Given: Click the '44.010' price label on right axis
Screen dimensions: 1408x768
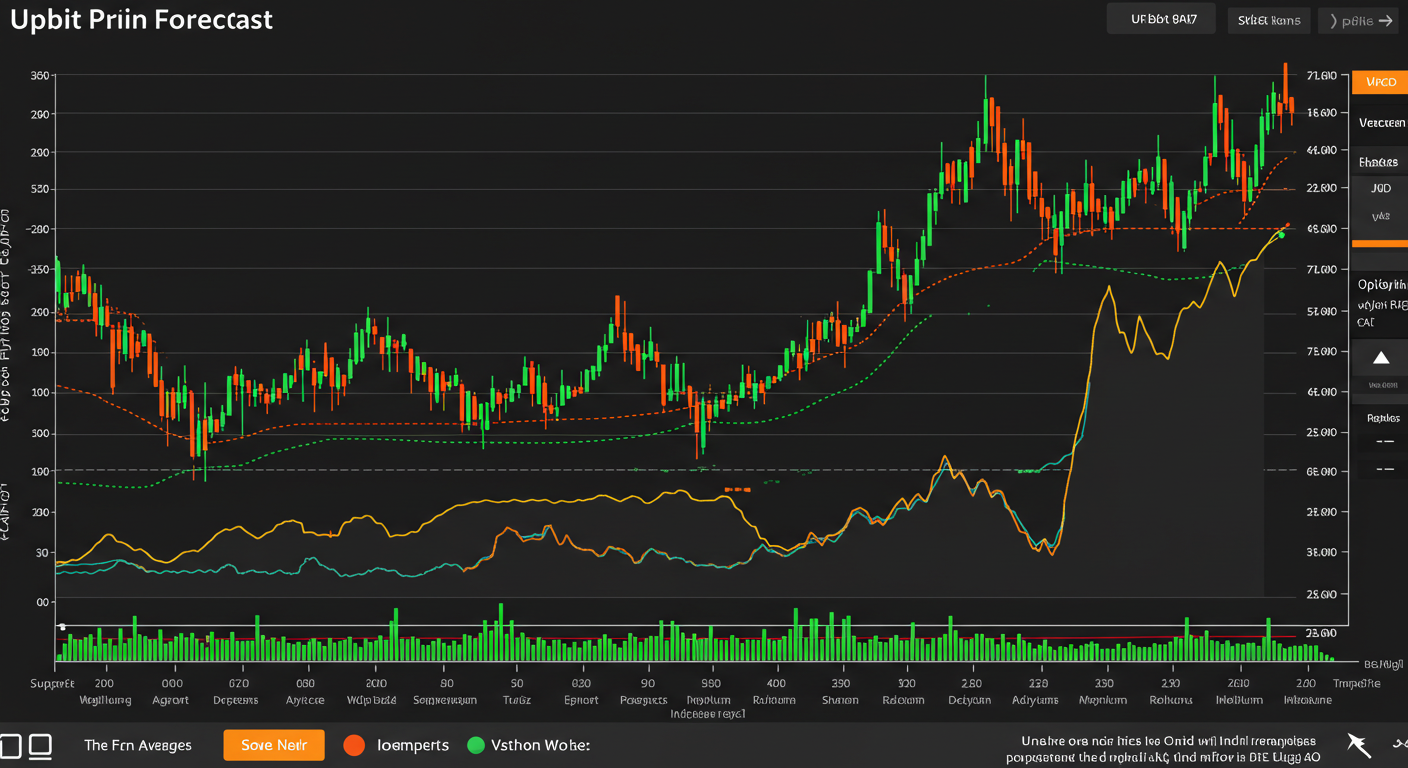Looking at the screenshot, I should click(1321, 150).
